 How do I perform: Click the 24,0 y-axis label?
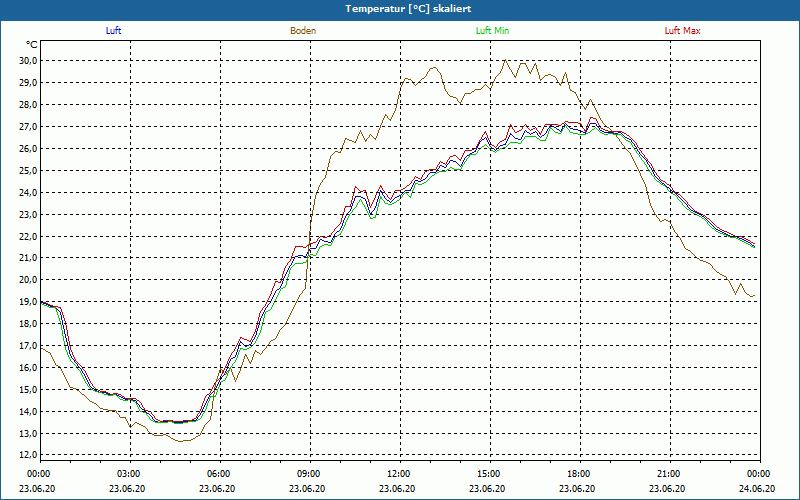pos(29,192)
